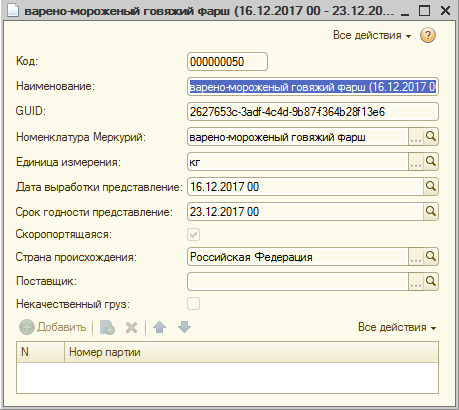Open help via question mark icon
The width and height of the screenshot is (459, 410).
point(428,35)
